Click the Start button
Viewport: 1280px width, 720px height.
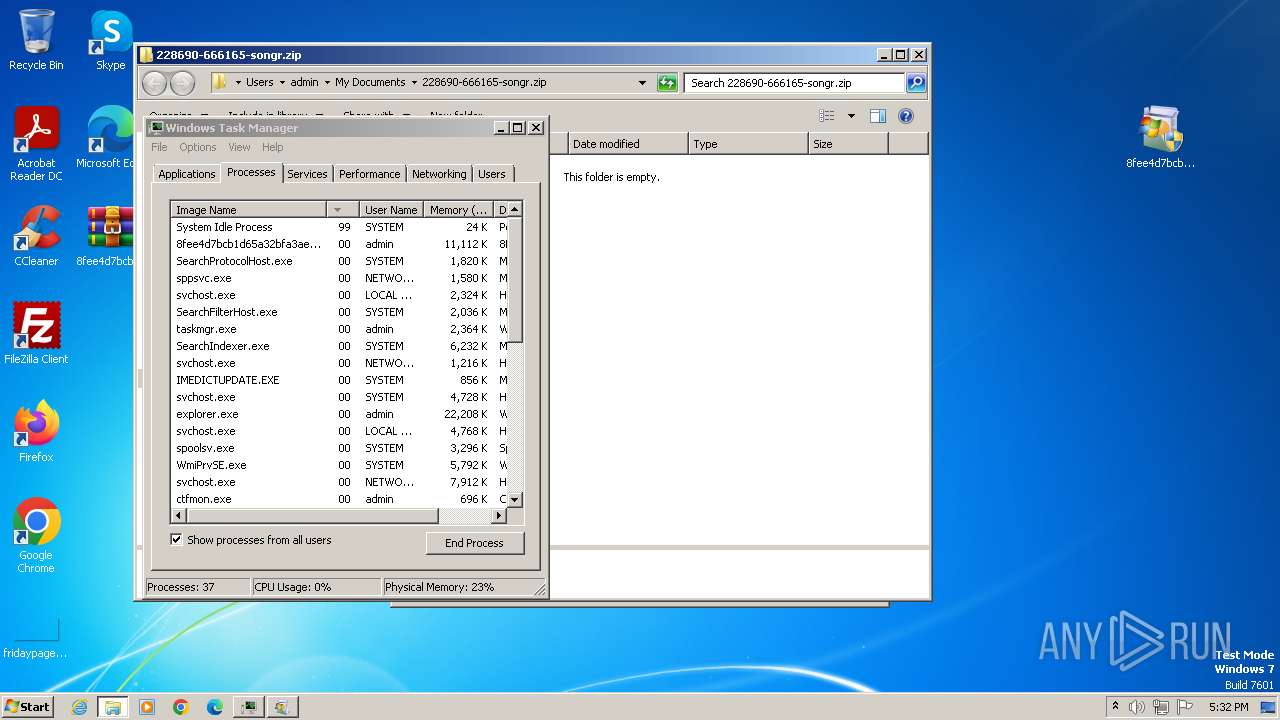27,707
